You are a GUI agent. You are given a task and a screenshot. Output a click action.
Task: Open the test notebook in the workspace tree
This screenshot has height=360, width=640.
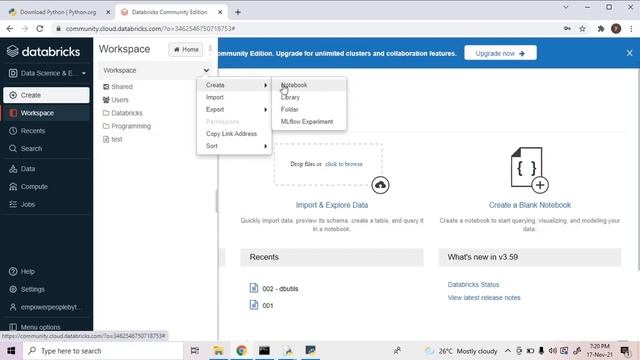tap(113, 139)
